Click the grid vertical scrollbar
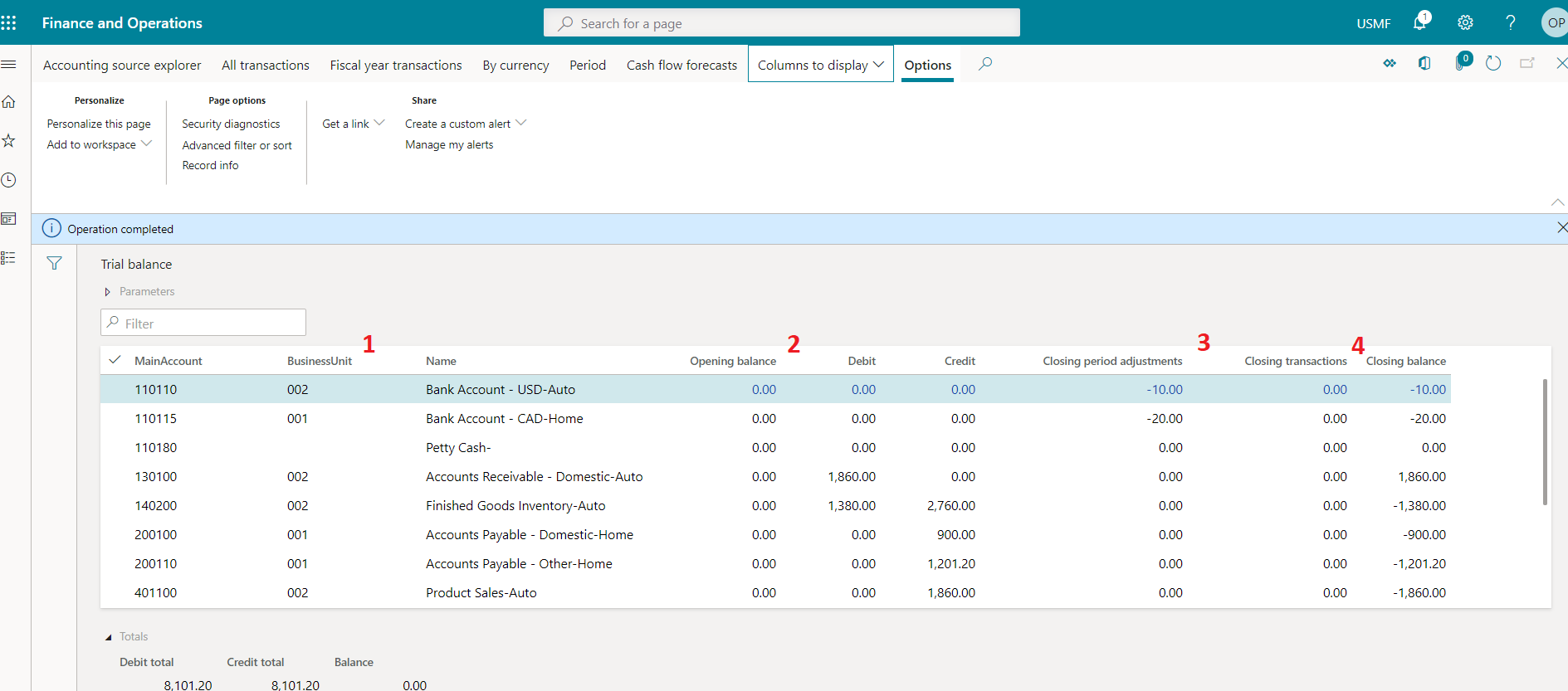This screenshot has height=691, width=1568. 1544,441
